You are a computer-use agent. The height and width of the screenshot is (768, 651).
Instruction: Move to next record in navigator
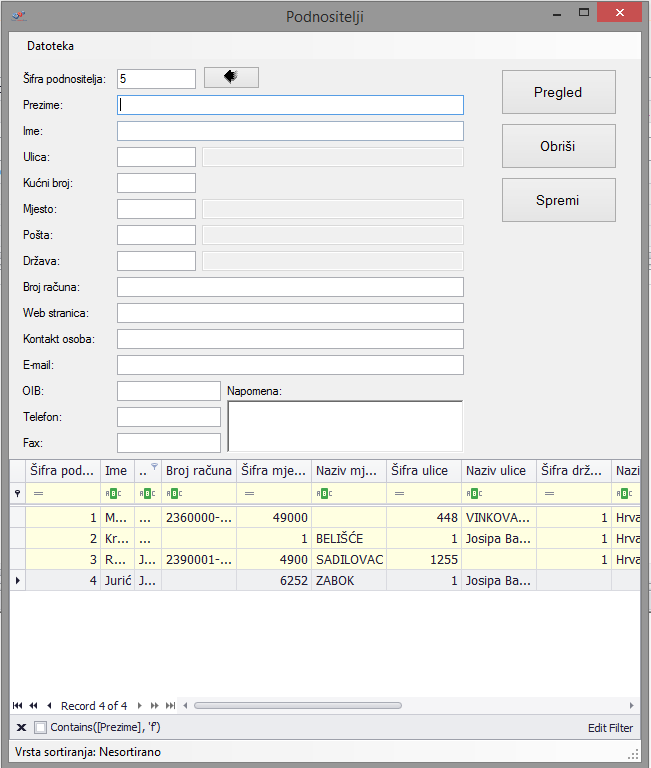coord(140,706)
